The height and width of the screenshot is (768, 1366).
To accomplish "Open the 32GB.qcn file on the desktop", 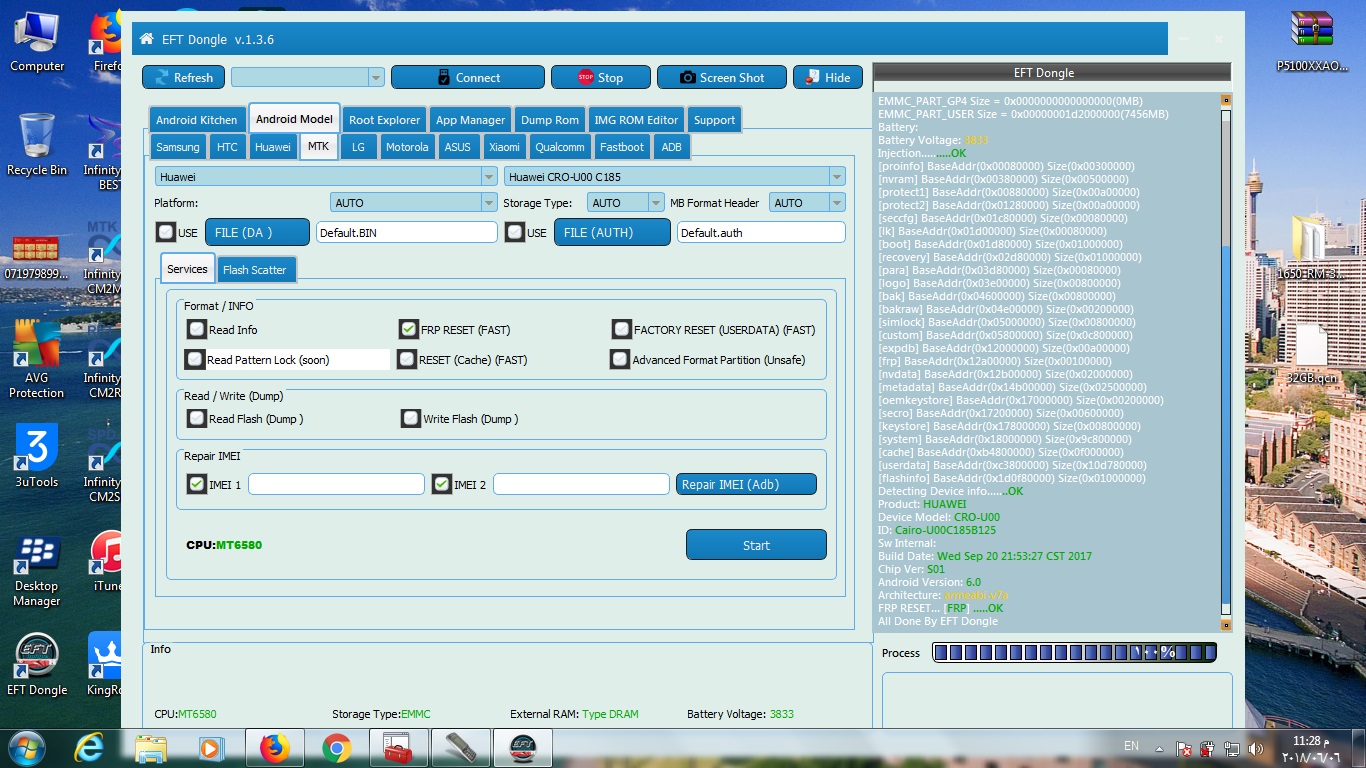I will click(x=1311, y=352).
